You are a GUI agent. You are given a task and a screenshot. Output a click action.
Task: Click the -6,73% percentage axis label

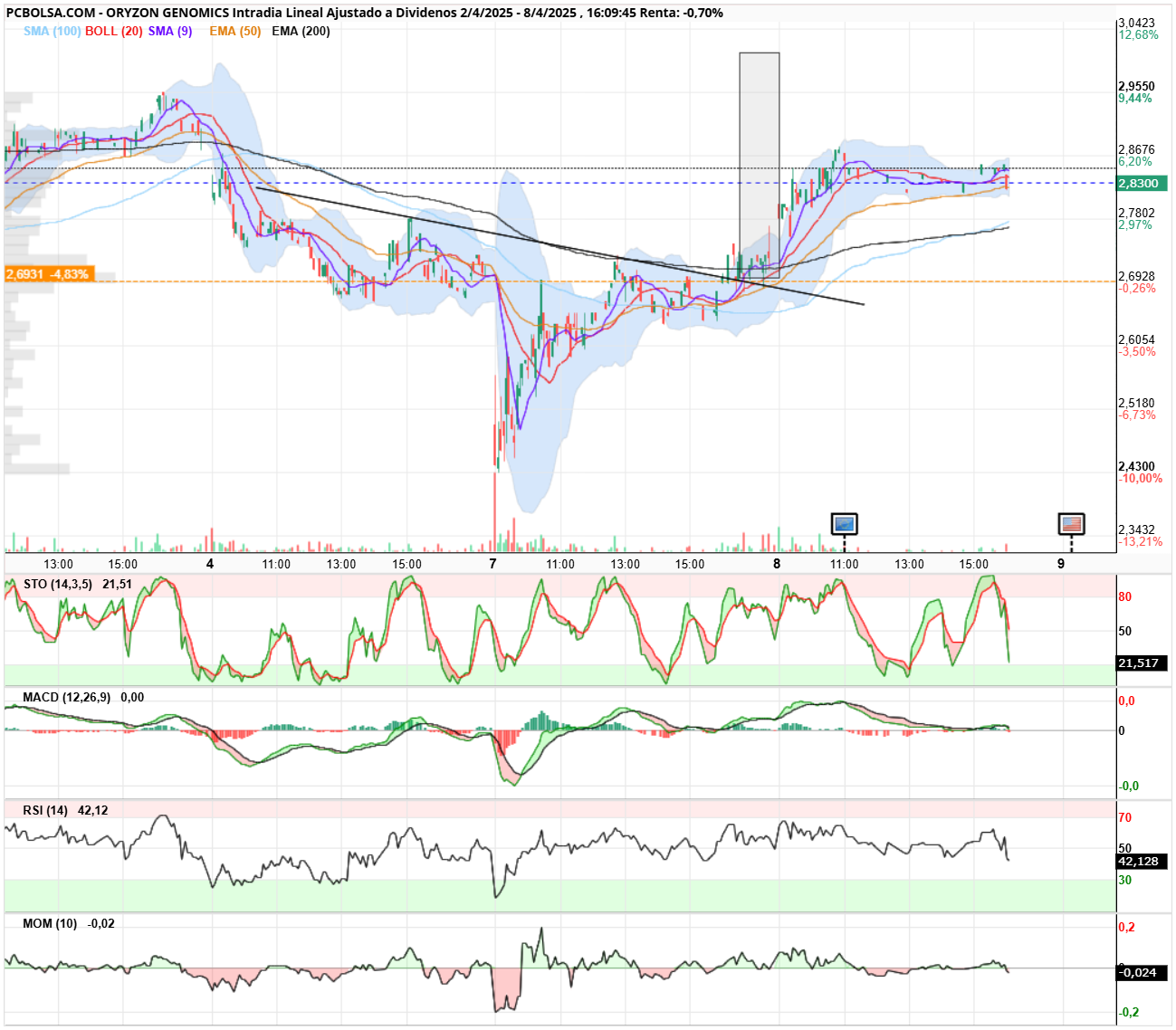point(1138,415)
